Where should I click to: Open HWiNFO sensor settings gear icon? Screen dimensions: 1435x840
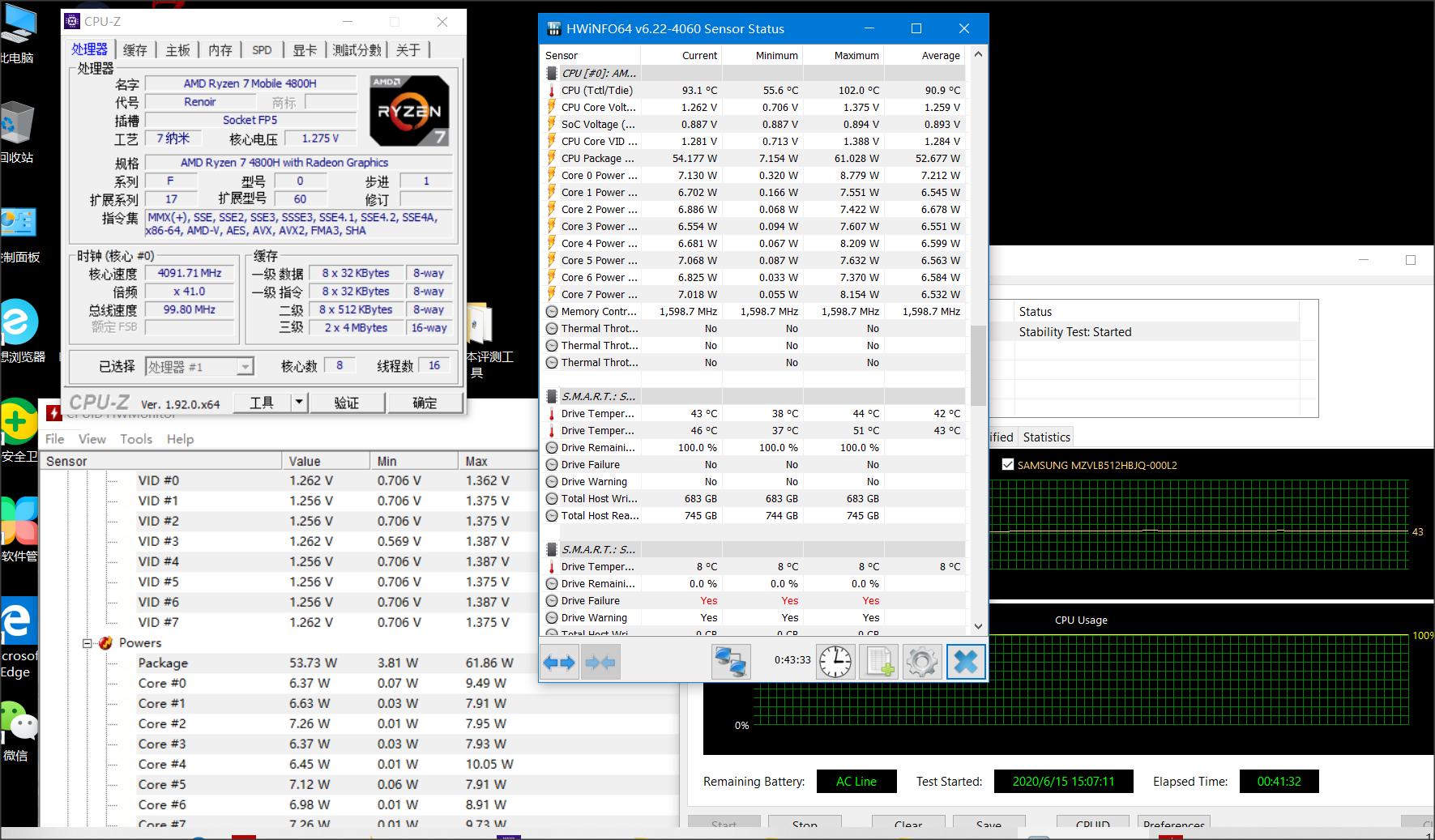921,662
